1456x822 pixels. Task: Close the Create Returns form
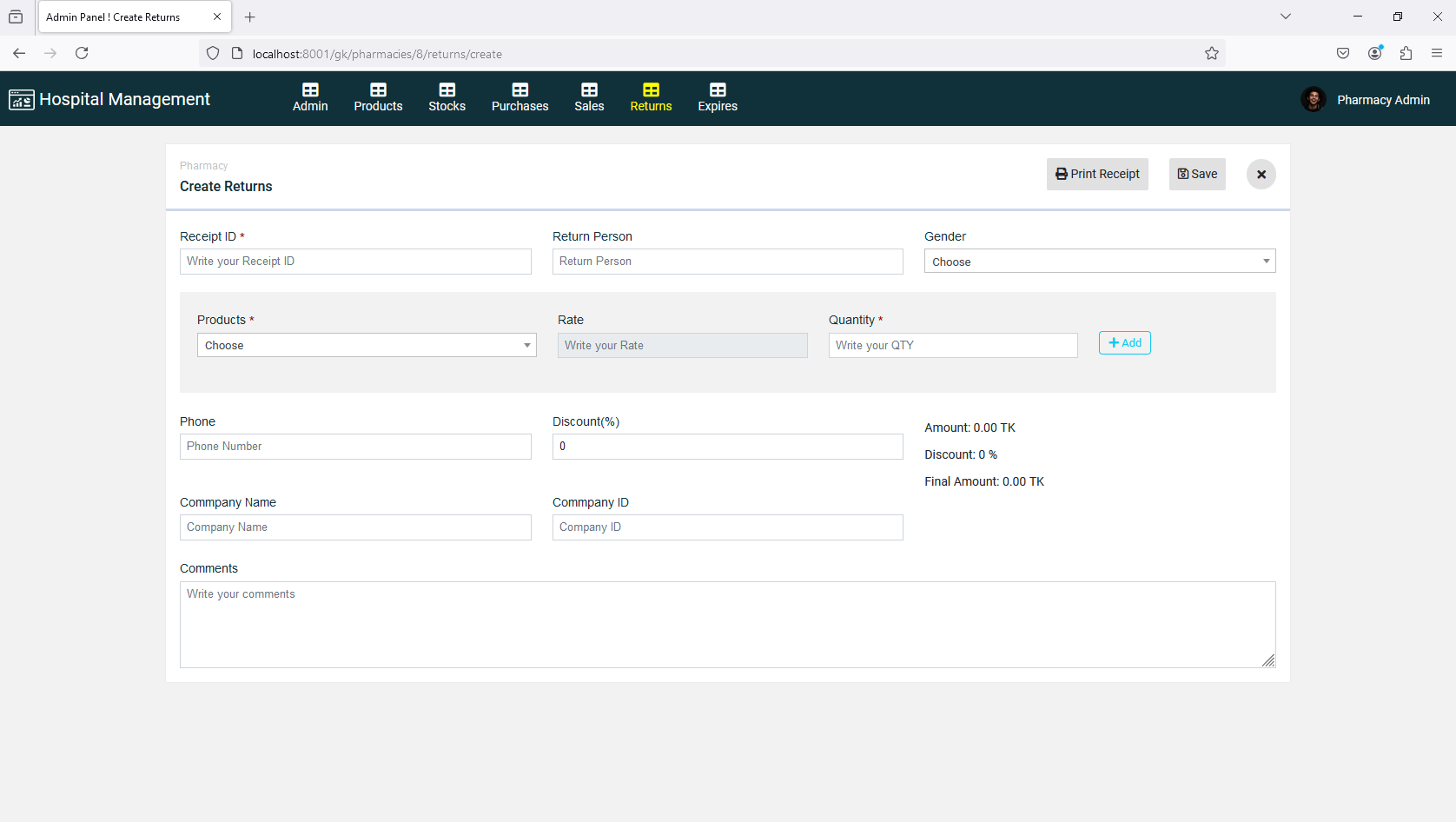point(1261,175)
